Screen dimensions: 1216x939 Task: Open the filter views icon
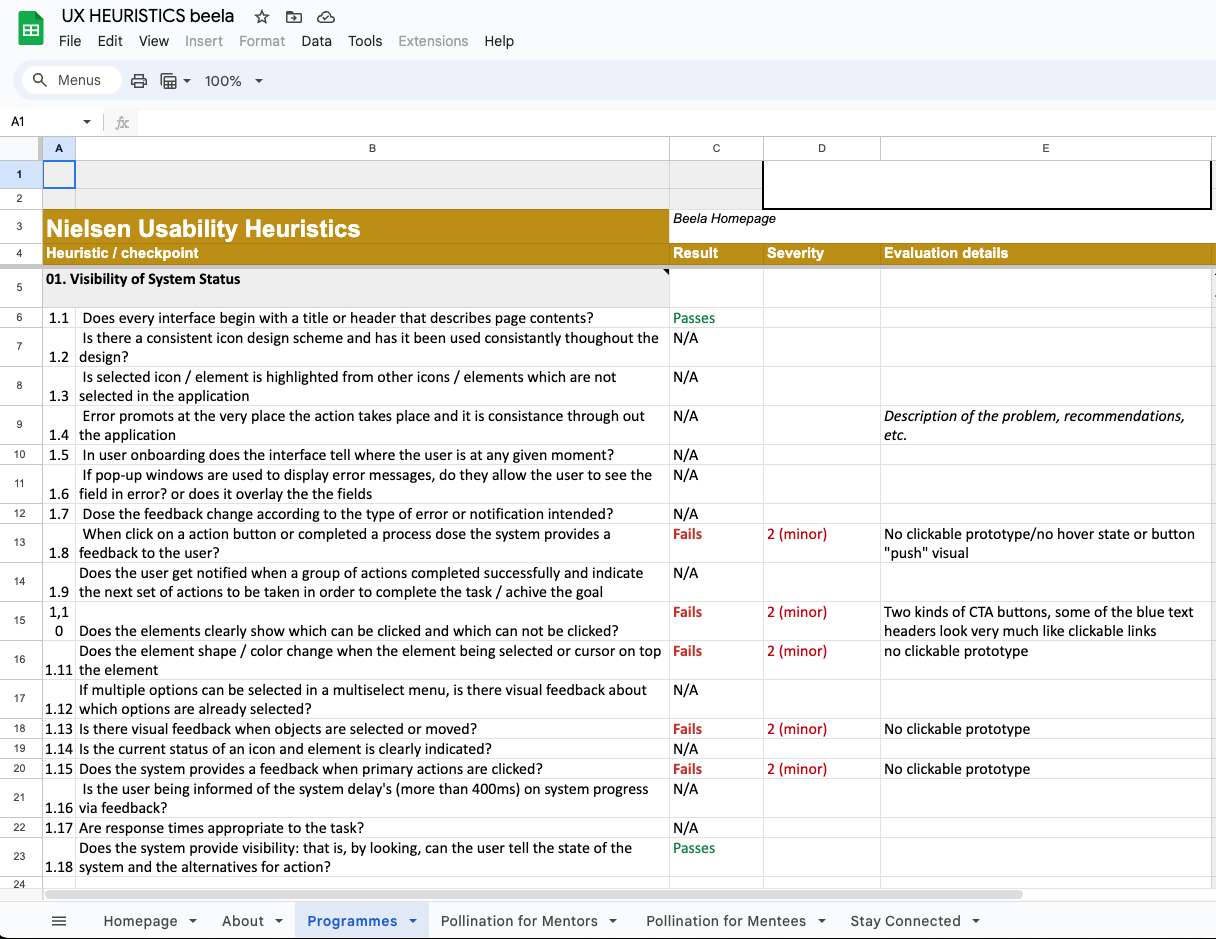pos(169,81)
